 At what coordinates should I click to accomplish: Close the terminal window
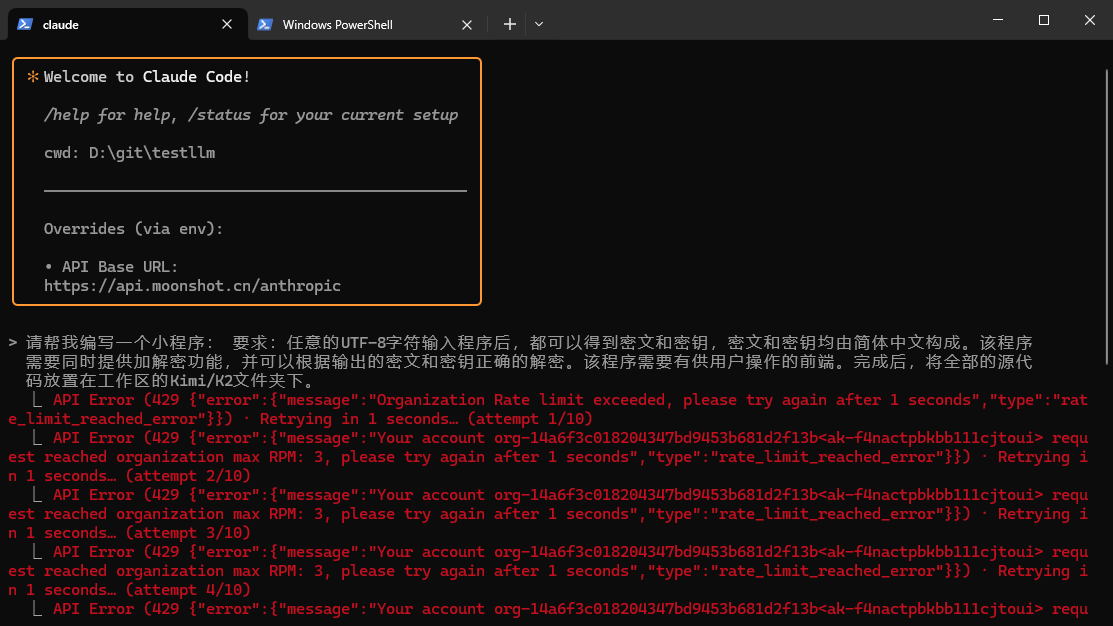click(x=1090, y=20)
